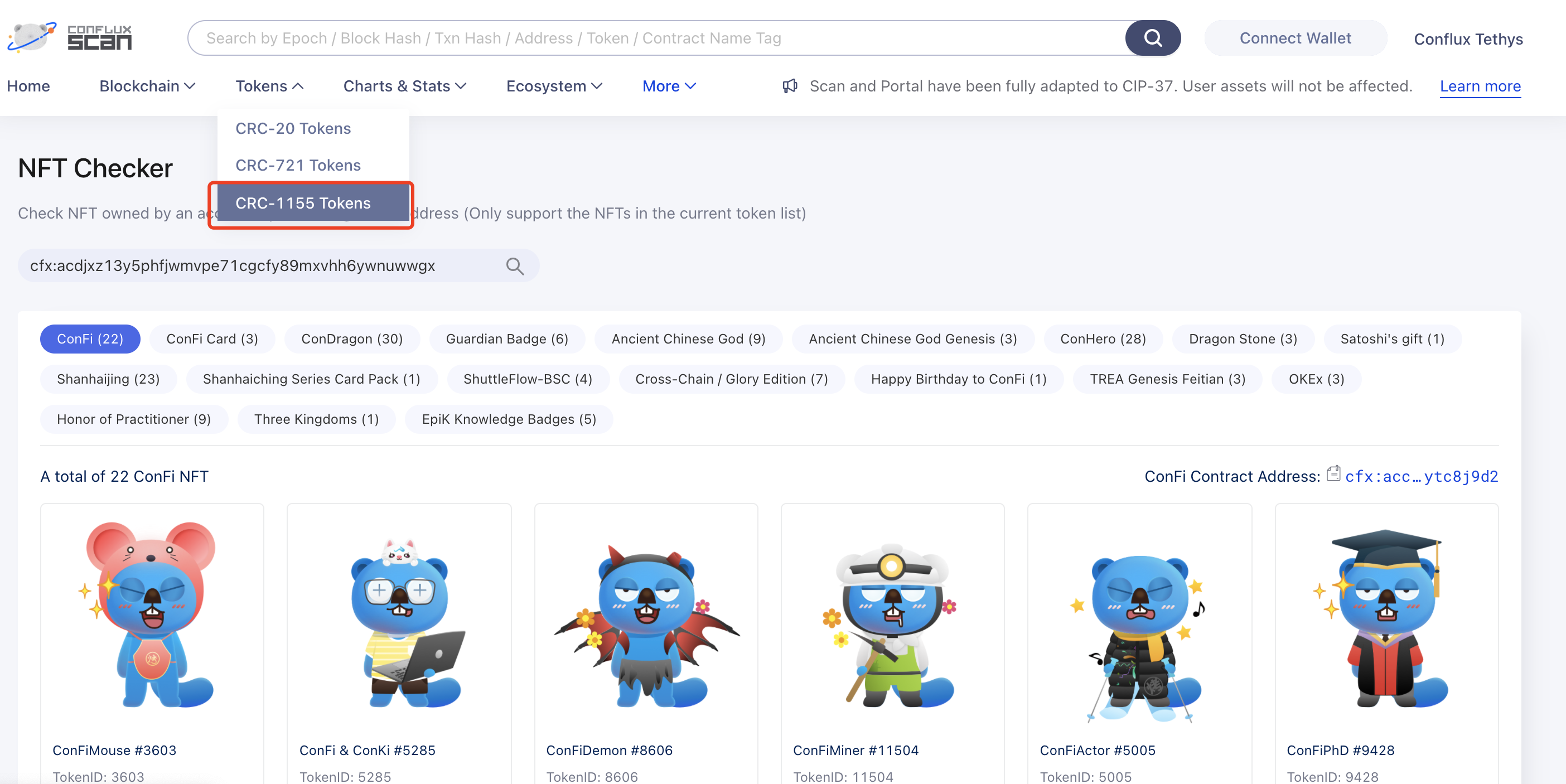Select the Ancient Chinese God (9) tab
The image size is (1566, 784).
[x=688, y=338]
